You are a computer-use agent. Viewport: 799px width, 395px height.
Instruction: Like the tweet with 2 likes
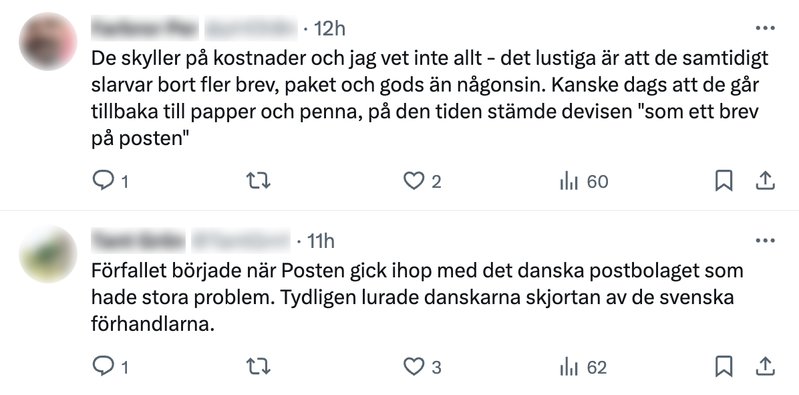pos(414,181)
